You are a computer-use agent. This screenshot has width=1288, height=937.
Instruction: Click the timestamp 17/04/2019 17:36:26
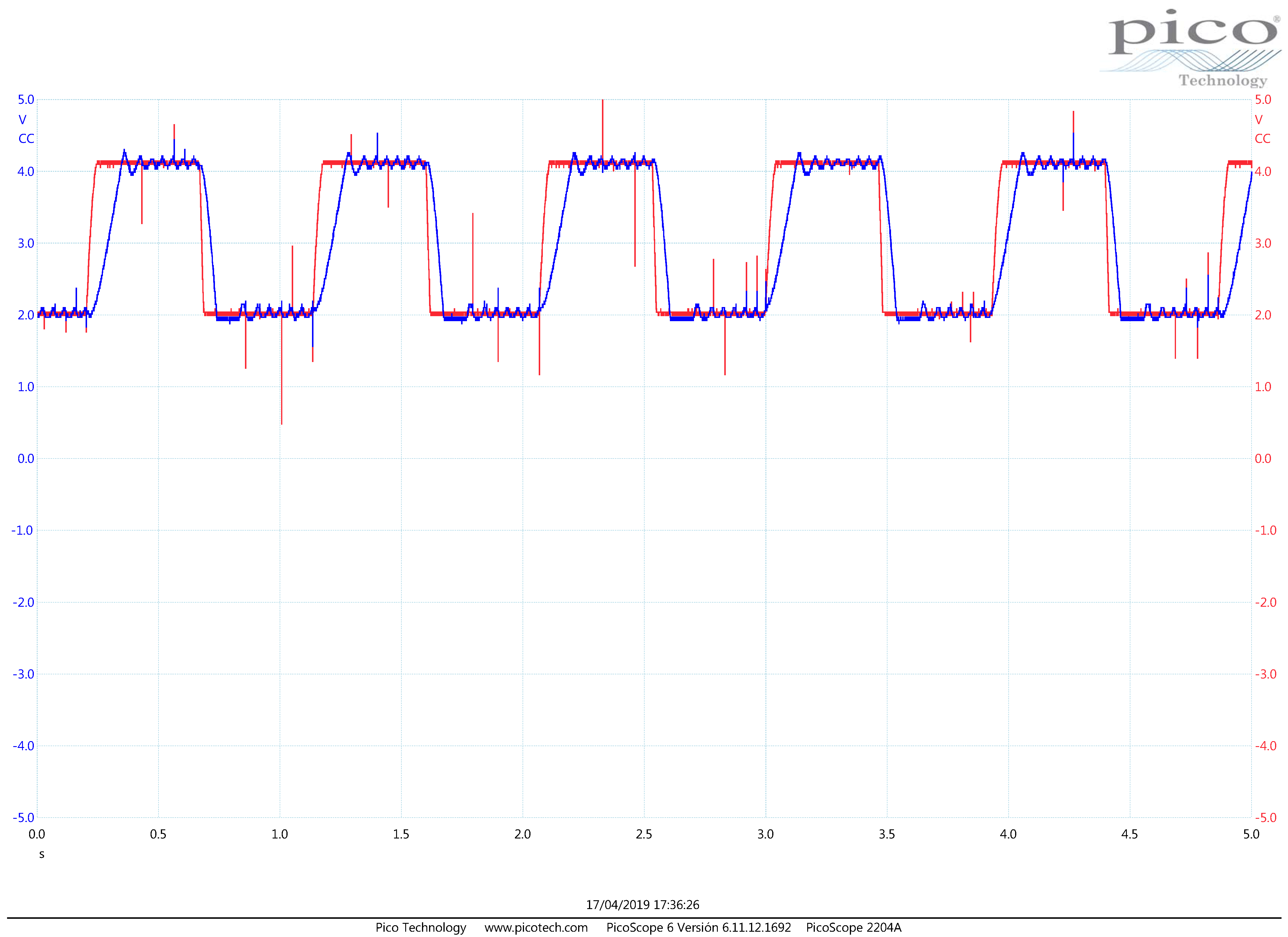tap(642, 905)
